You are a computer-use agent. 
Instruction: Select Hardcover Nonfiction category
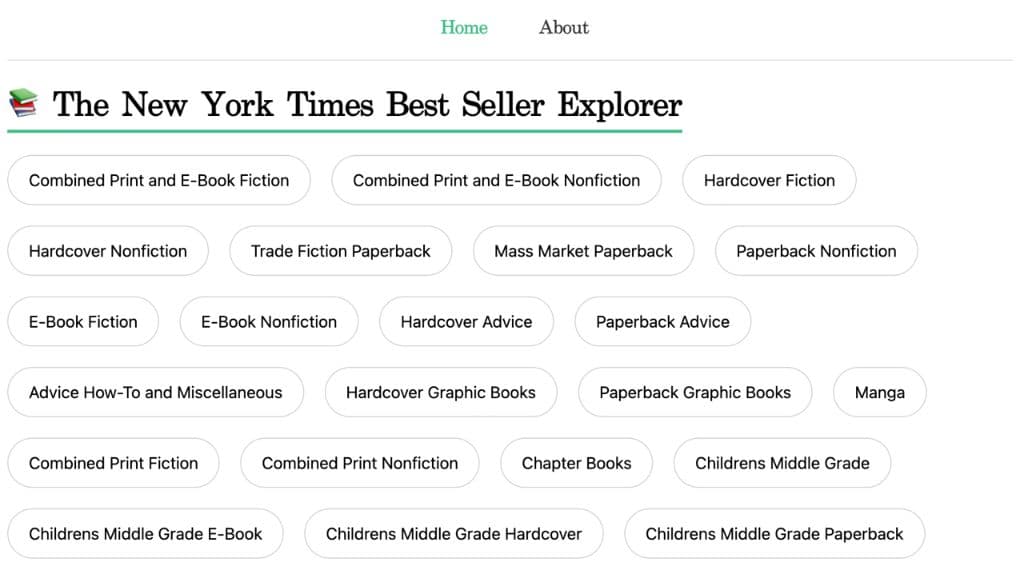pos(108,251)
